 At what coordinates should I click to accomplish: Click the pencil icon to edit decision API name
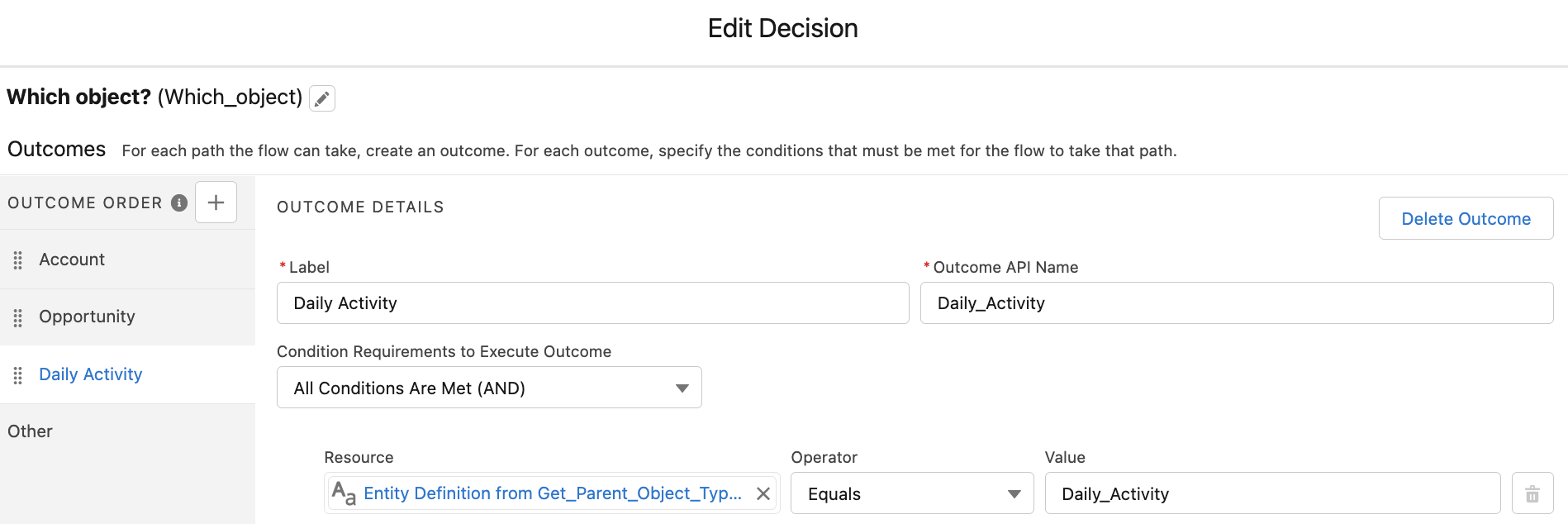pyautogui.click(x=322, y=98)
